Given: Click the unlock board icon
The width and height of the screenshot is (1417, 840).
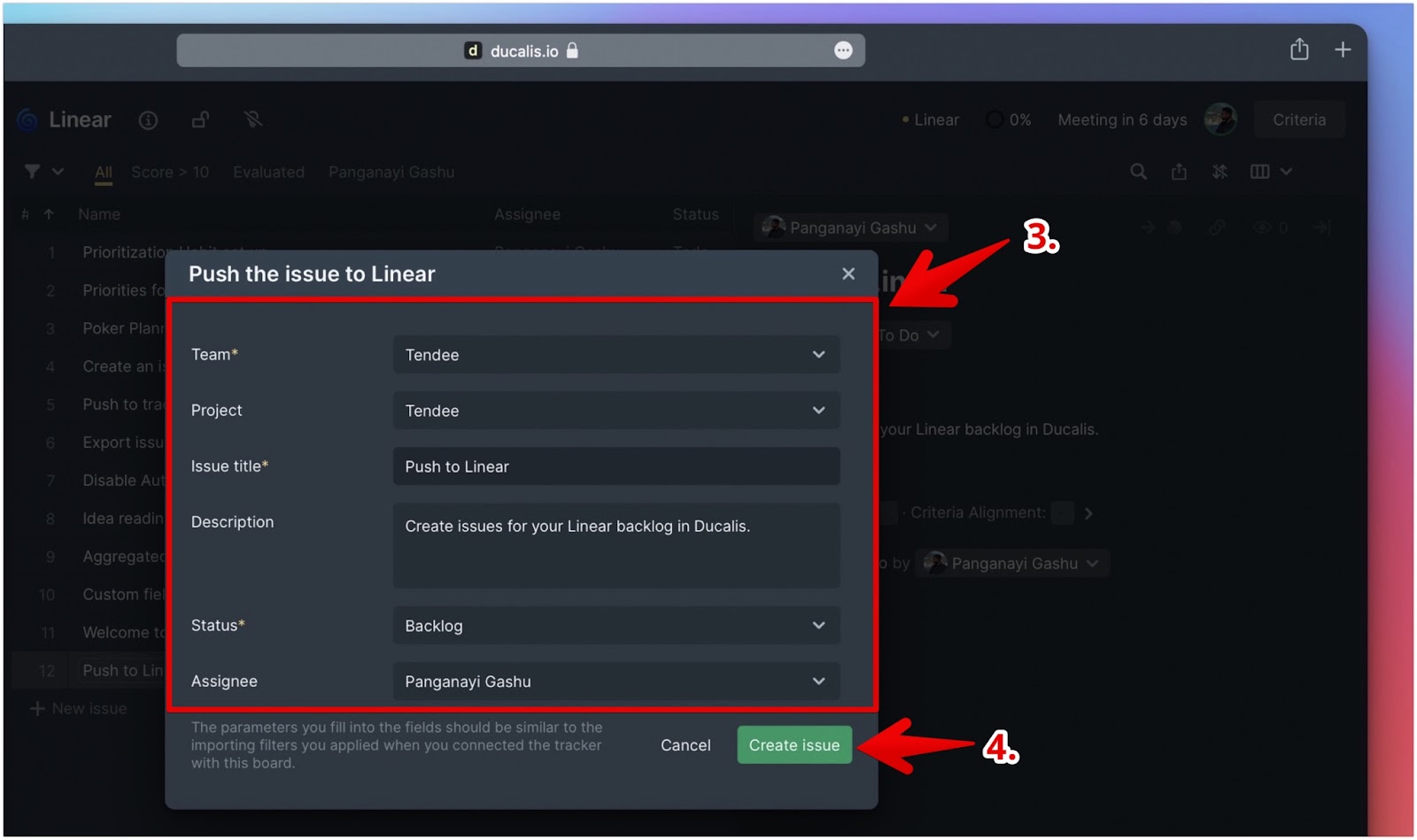Looking at the screenshot, I should [x=201, y=119].
